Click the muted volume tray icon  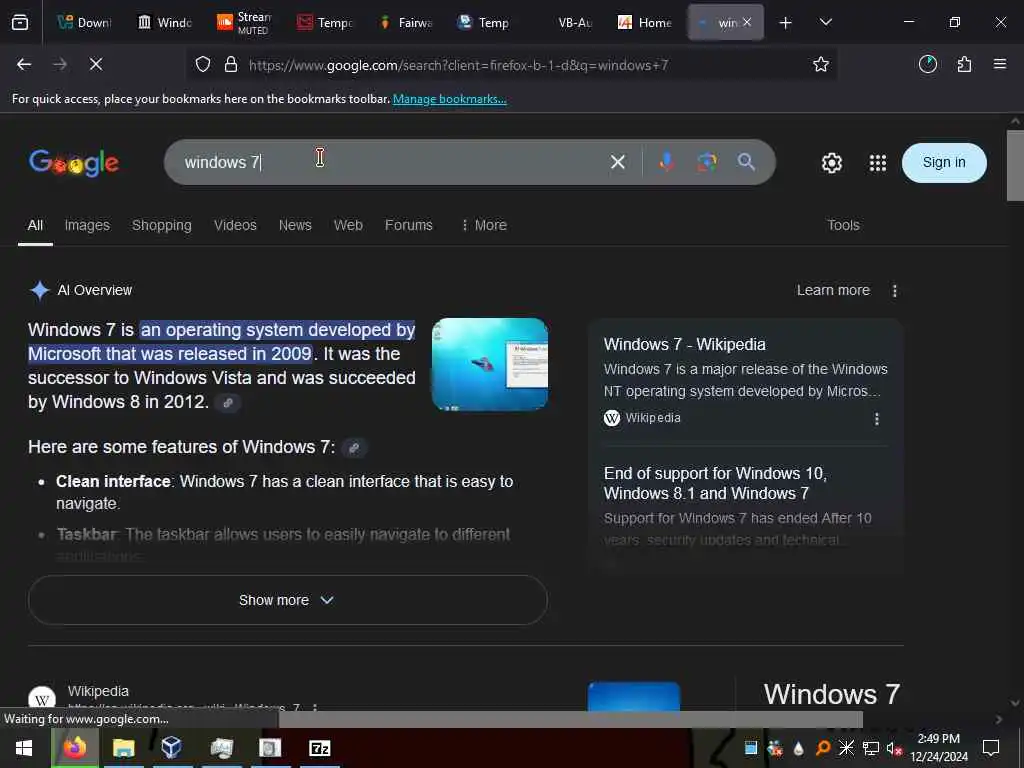click(894, 748)
